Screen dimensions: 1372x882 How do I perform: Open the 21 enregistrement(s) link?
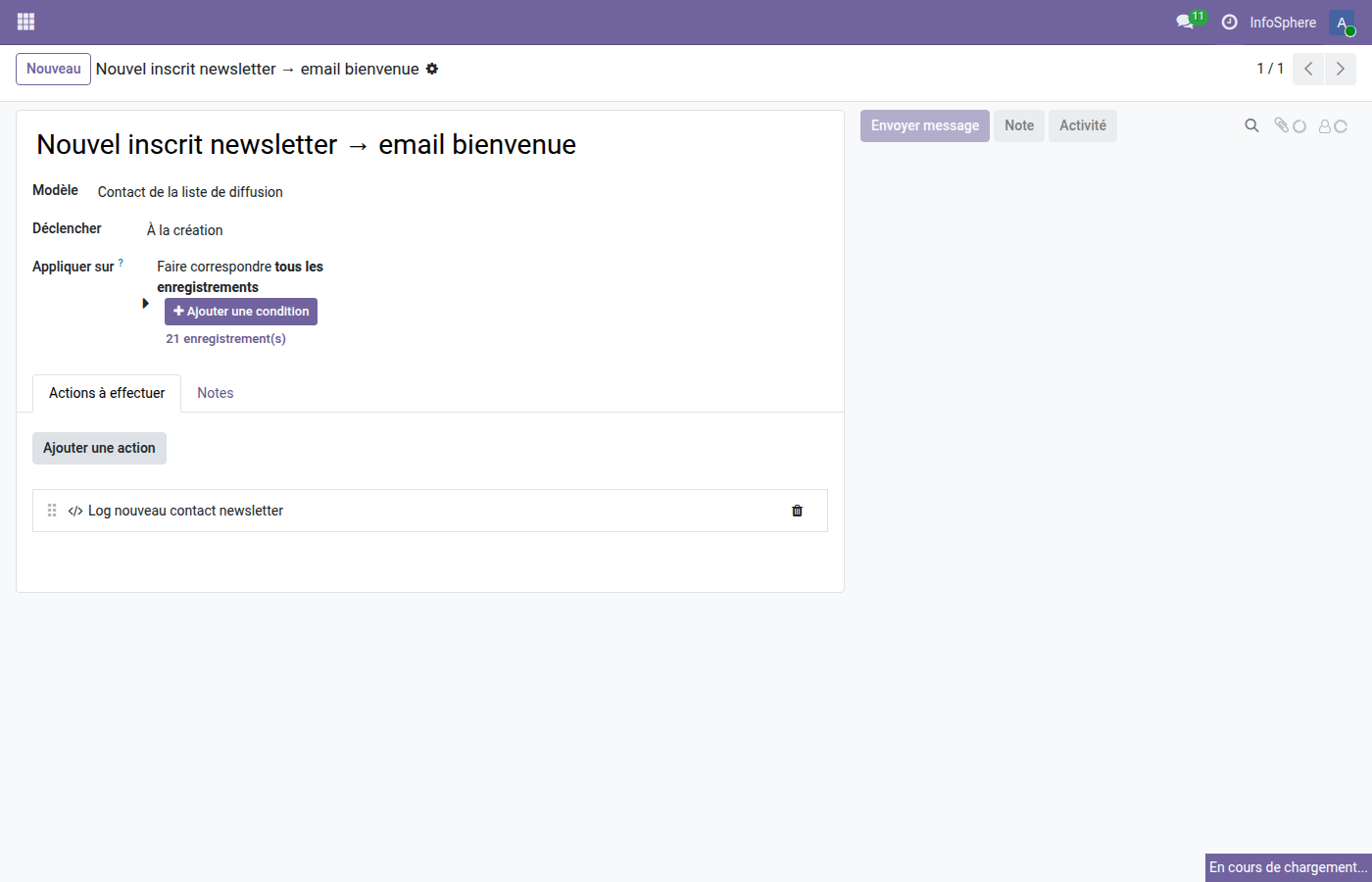[225, 338]
